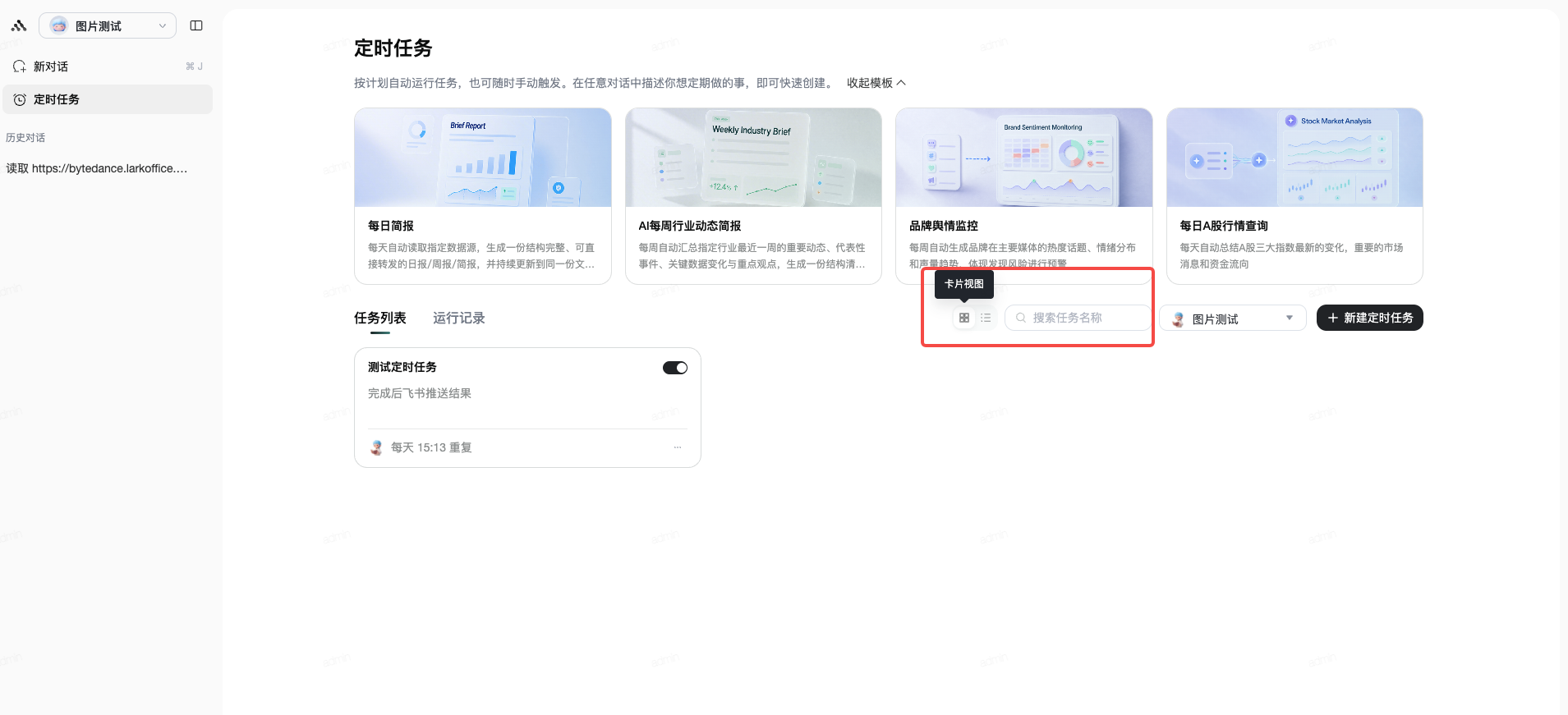Select the 任务列表 tab
The width and height of the screenshot is (1568, 715).
(380, 318)
